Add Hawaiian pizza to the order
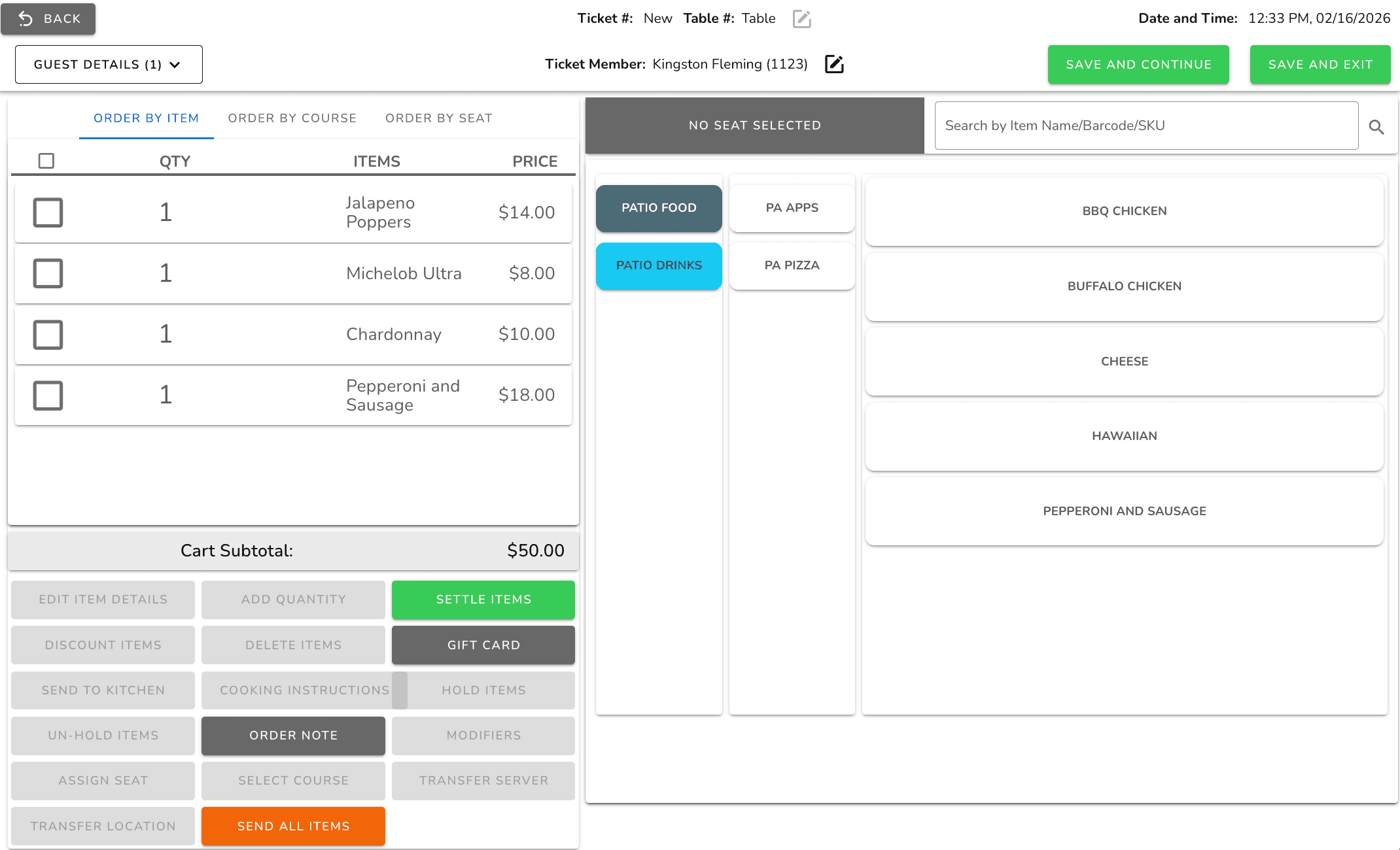The image size is (1400, 850). pos(1124,436)
